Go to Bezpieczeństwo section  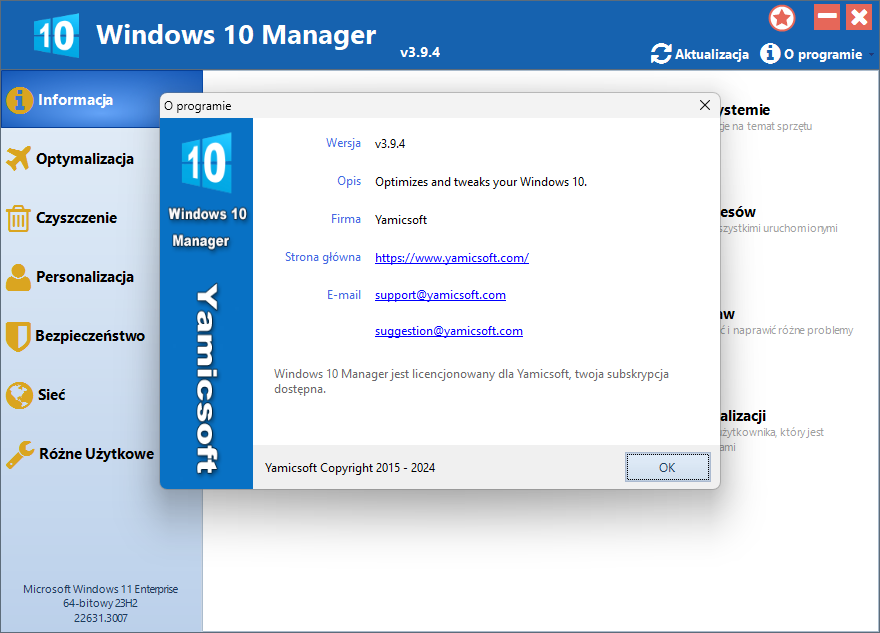pos(80,336)
